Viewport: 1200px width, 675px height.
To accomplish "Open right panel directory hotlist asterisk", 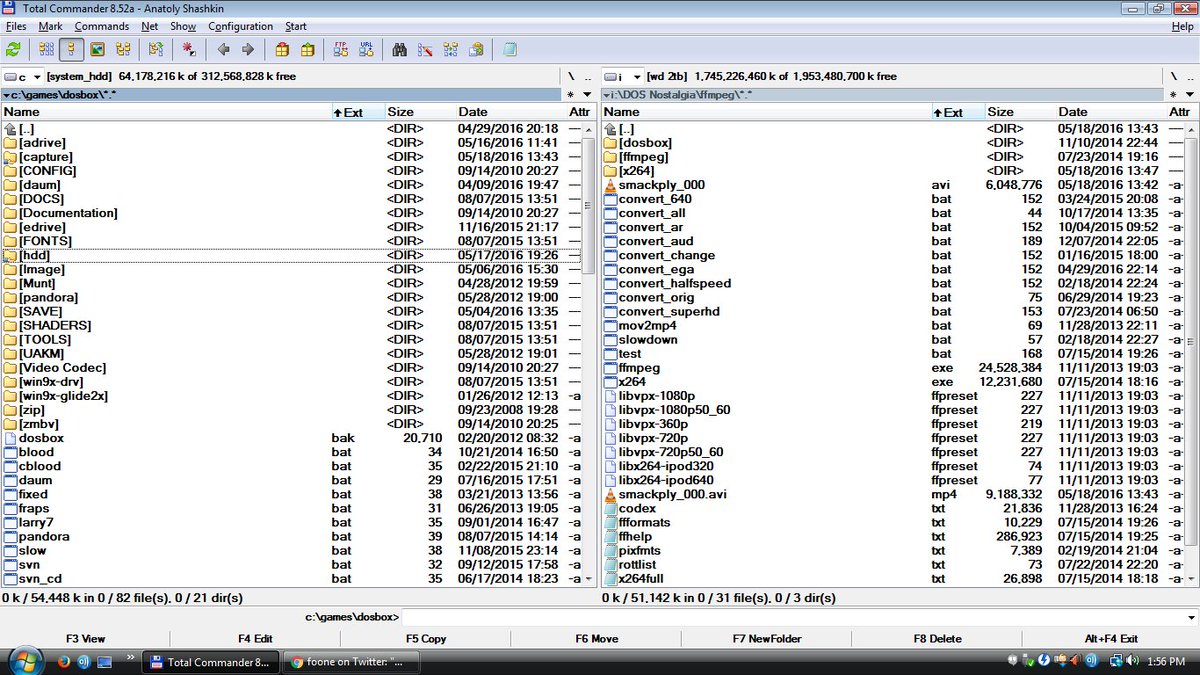I will (1173, 94).
